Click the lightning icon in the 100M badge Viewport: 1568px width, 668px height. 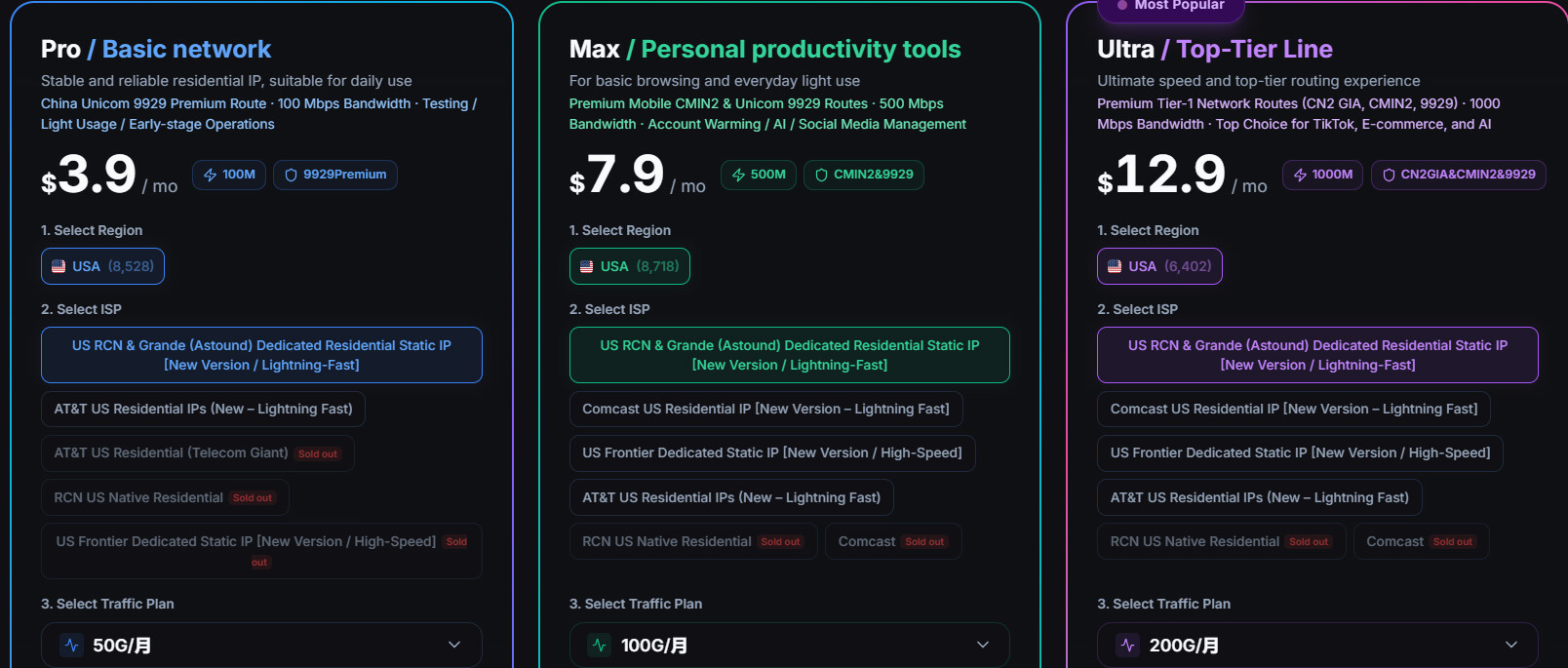[210, 175]
